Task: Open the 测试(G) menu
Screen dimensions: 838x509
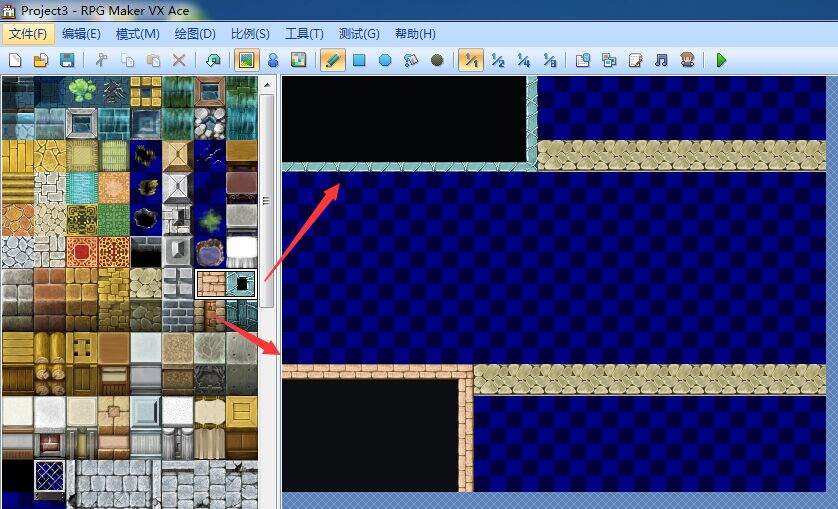Action: [x=359, y=34]
